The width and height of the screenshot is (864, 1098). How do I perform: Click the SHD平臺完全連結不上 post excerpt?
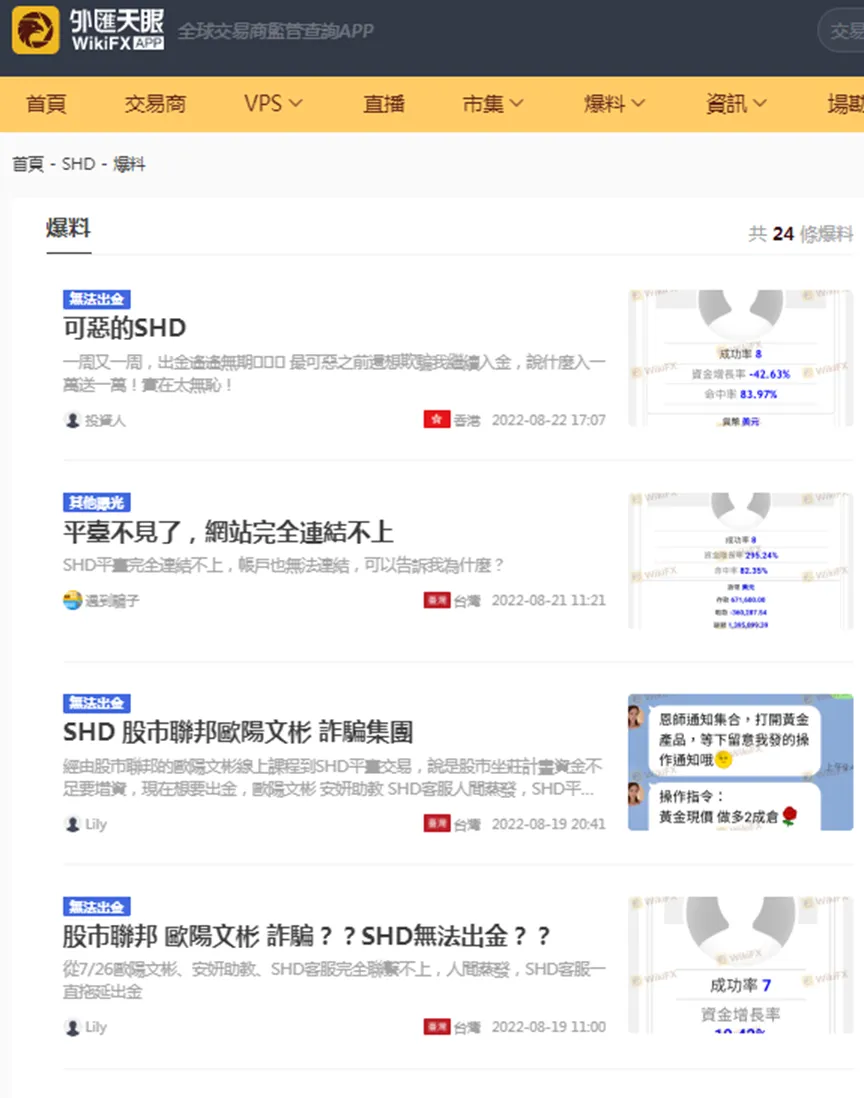(283, 565)
